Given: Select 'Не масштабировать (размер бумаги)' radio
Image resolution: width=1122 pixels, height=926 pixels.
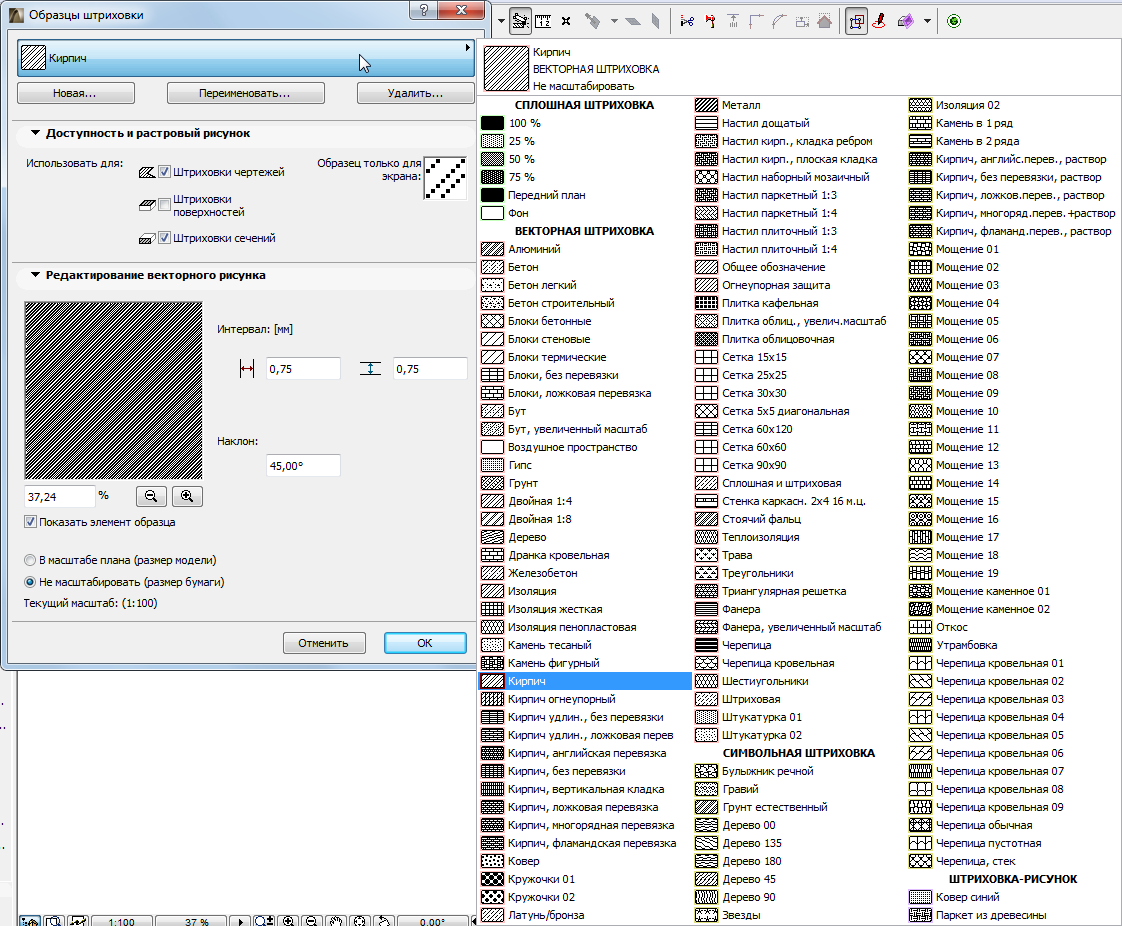Looking at the screenshot, I should [x=29, y=582].
